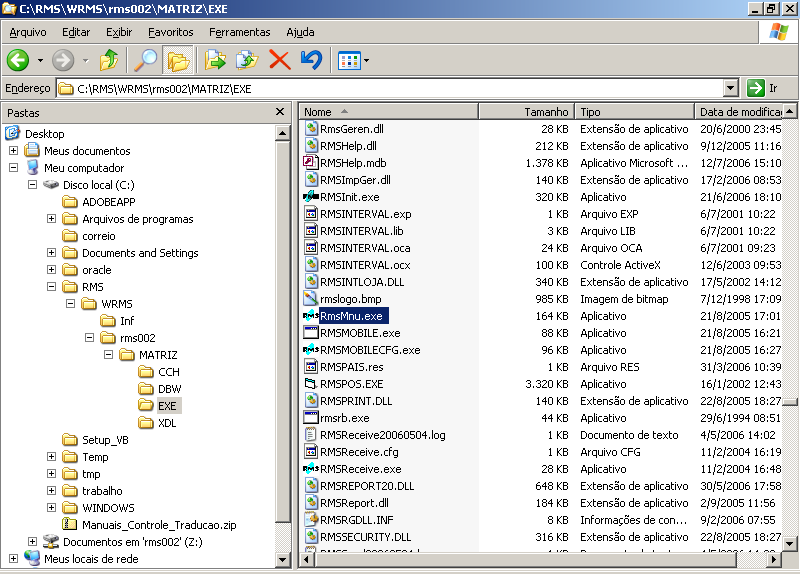Select the RMSRGDLL.INF file icon
The image size is (800, 574).
tap(311, 519)
